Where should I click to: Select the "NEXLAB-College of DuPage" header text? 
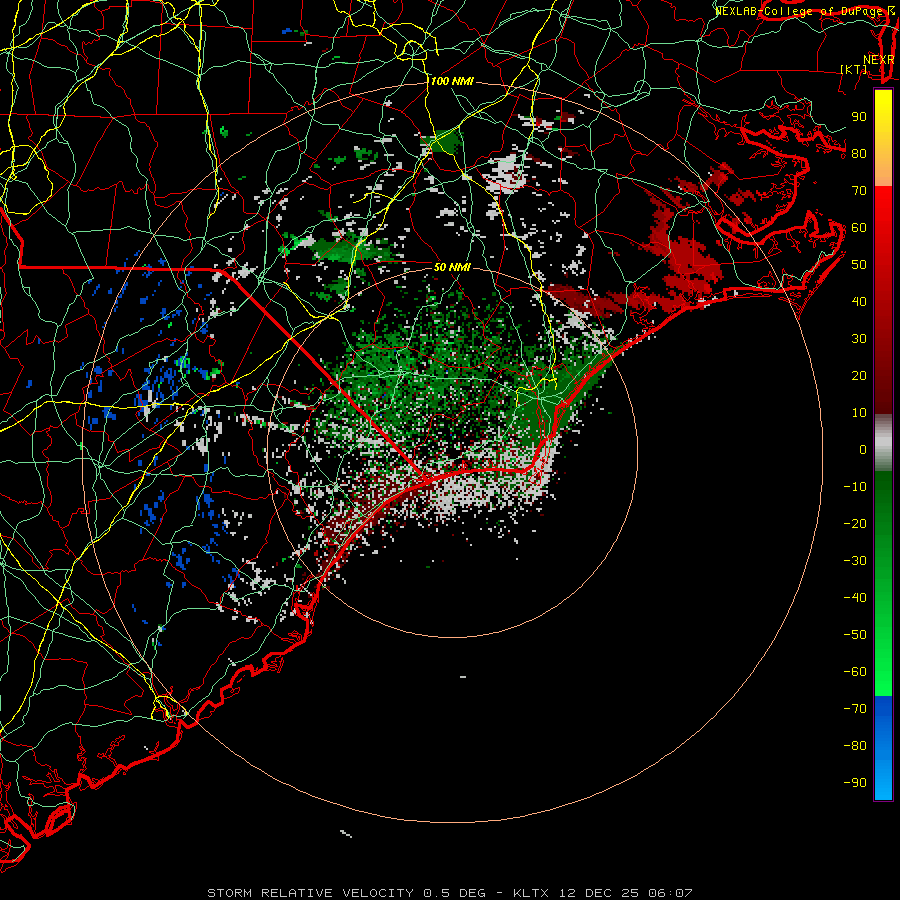coord(798,11)
